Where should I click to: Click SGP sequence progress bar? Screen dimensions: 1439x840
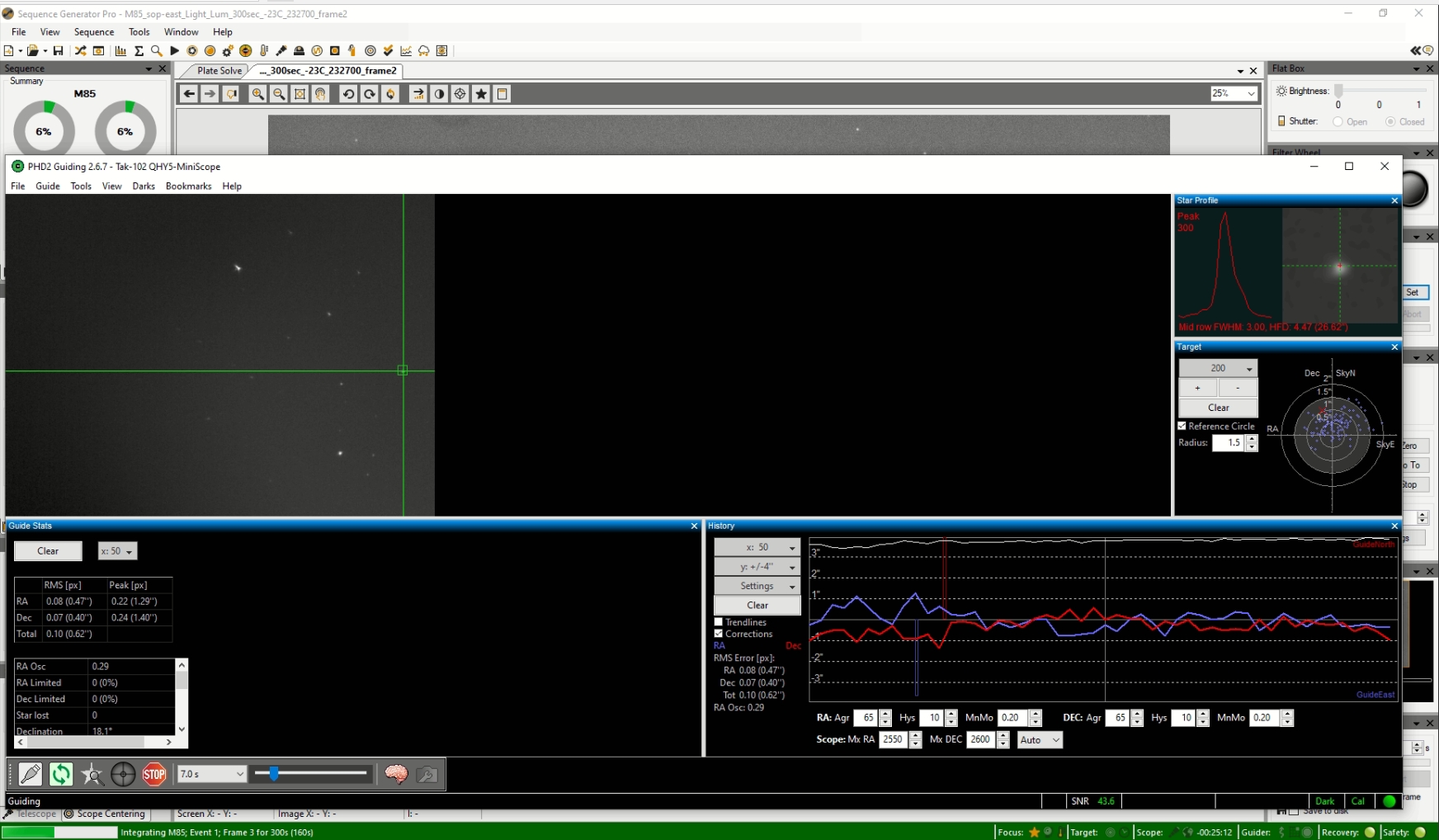point(59,832)
